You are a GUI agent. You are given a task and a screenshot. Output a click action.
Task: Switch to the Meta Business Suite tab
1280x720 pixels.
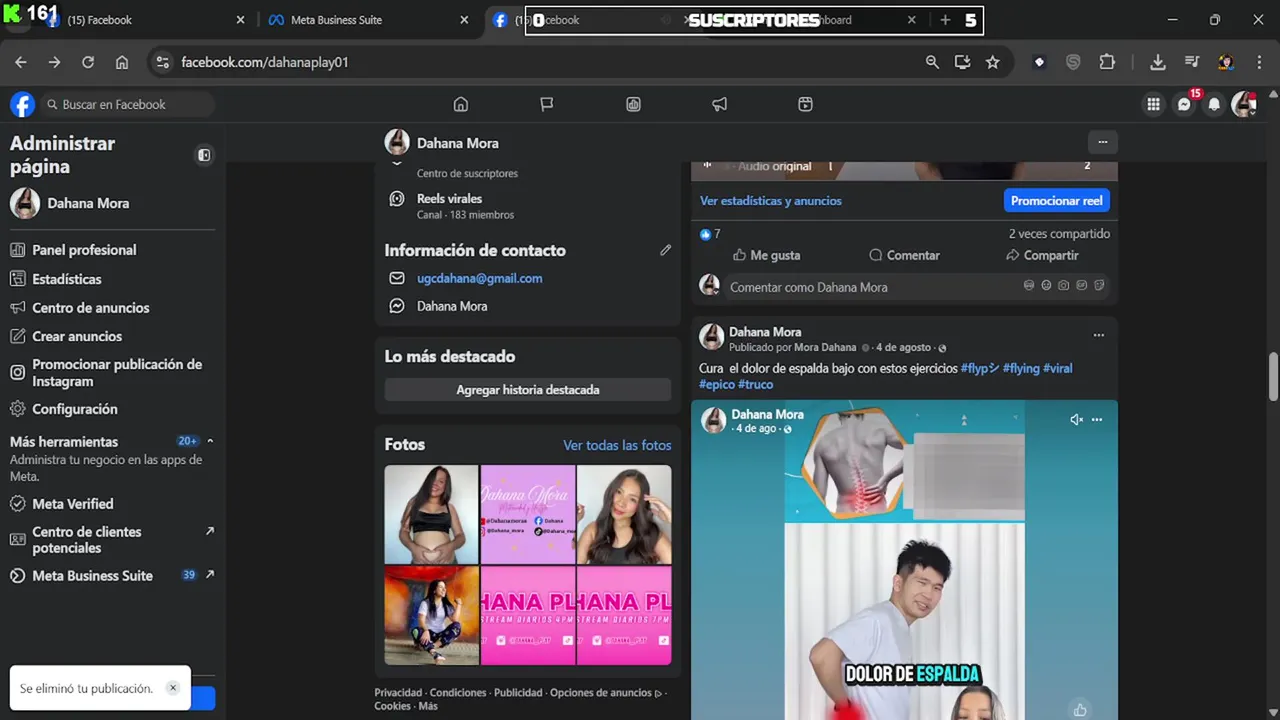pyautogui.click(x=367, y=20)
